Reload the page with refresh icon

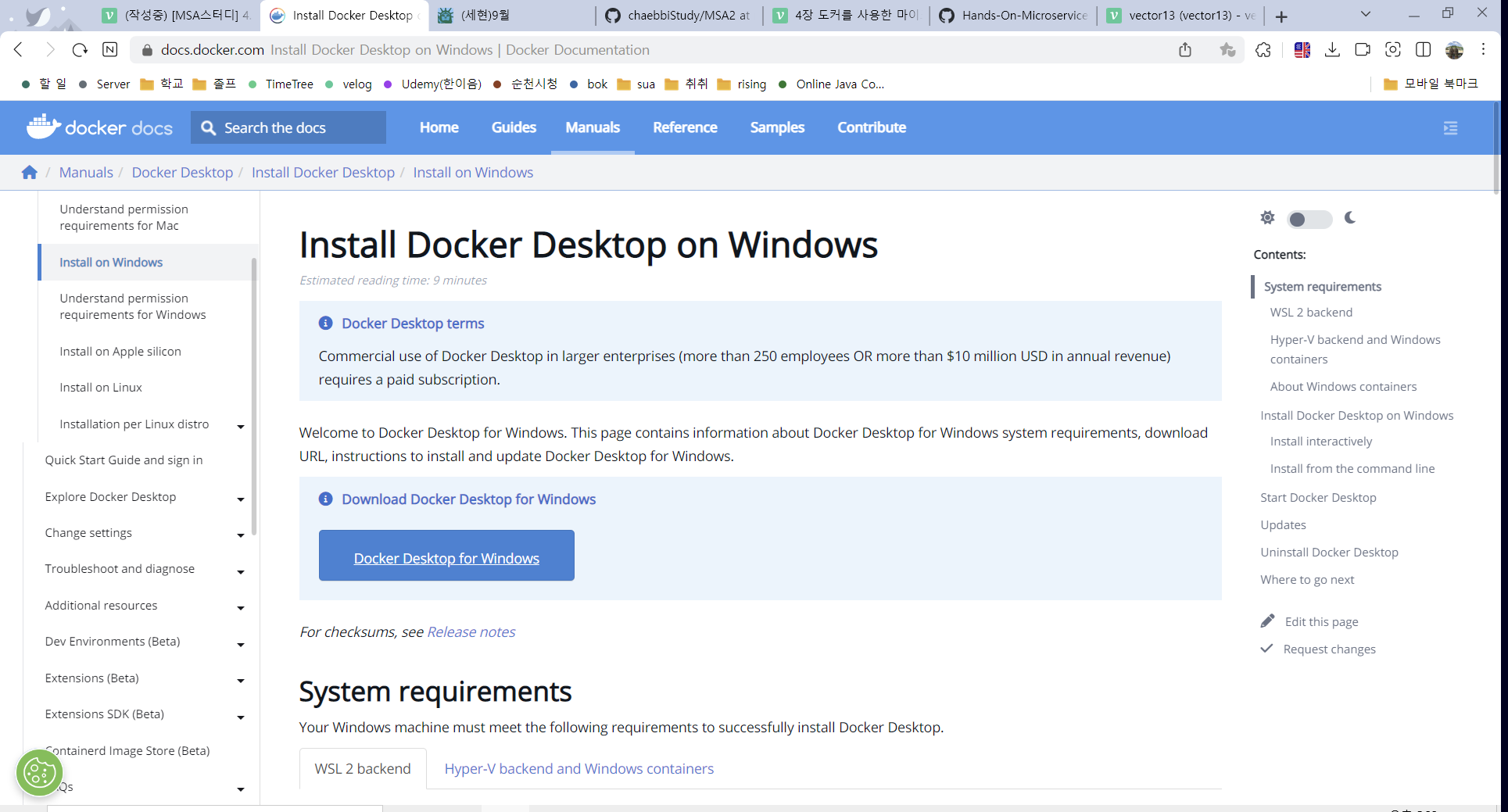[80, 50]
